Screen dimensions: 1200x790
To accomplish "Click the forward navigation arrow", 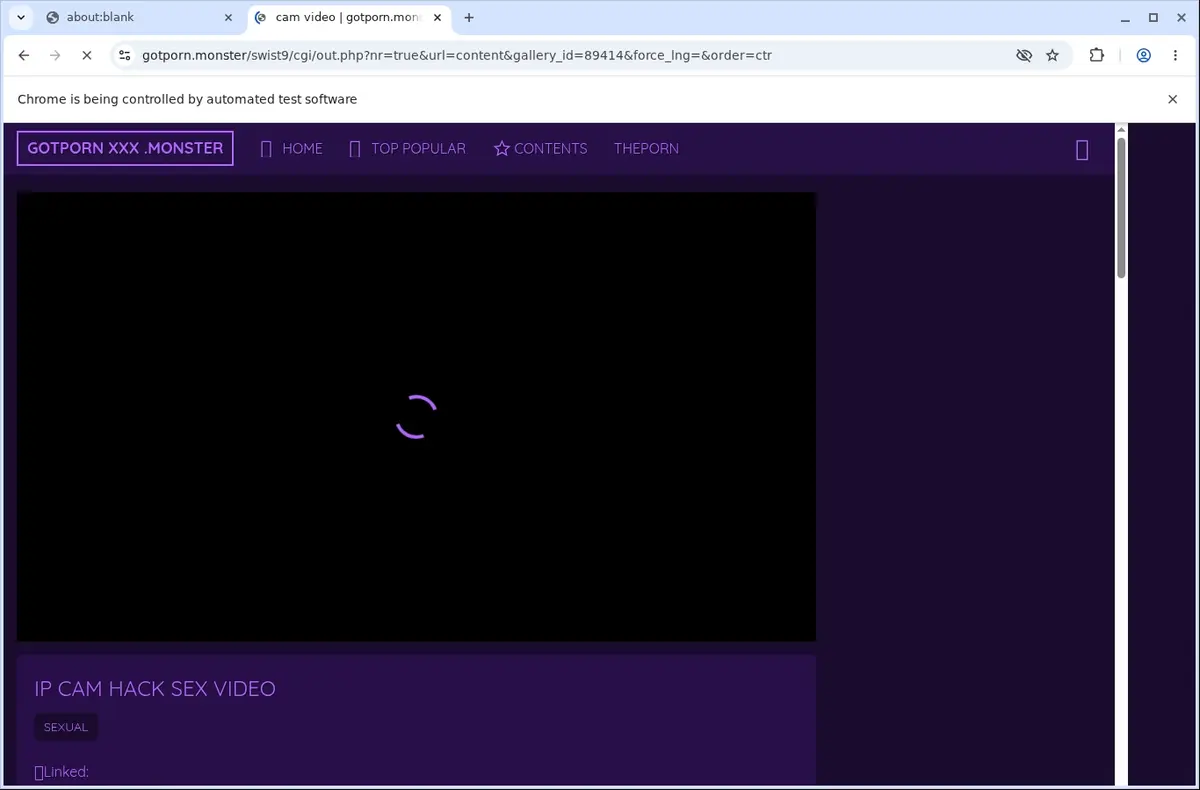I will pyautogui.click(x=55, y=56).
